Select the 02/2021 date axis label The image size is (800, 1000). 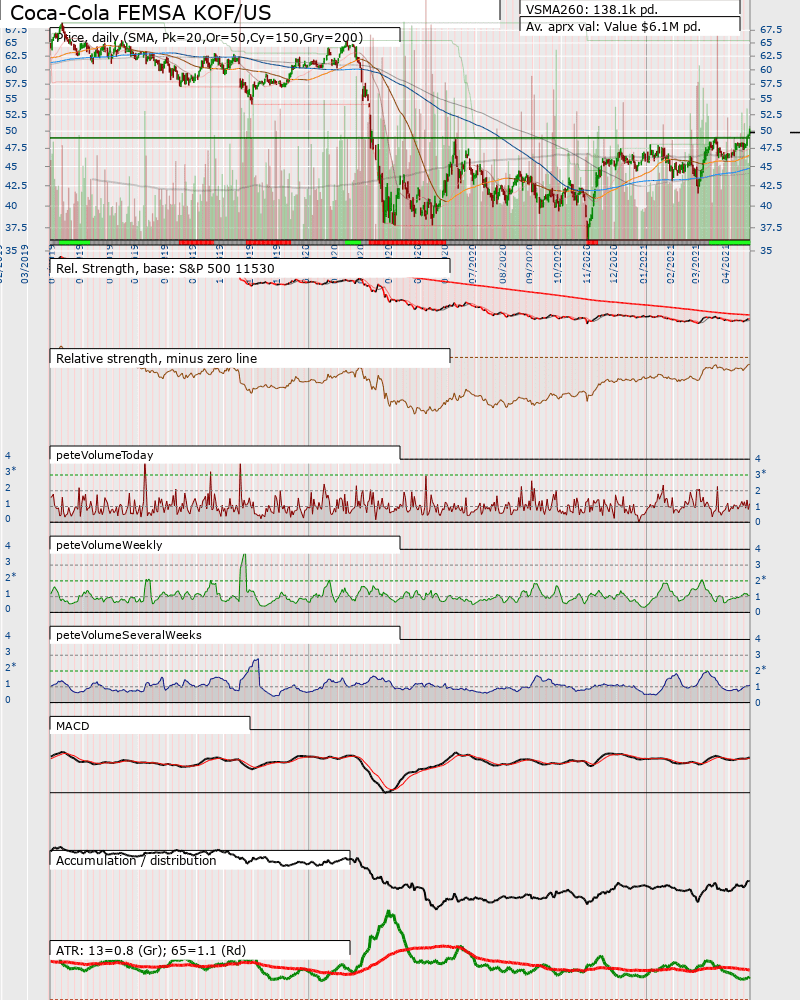click(x=670, y=265)
